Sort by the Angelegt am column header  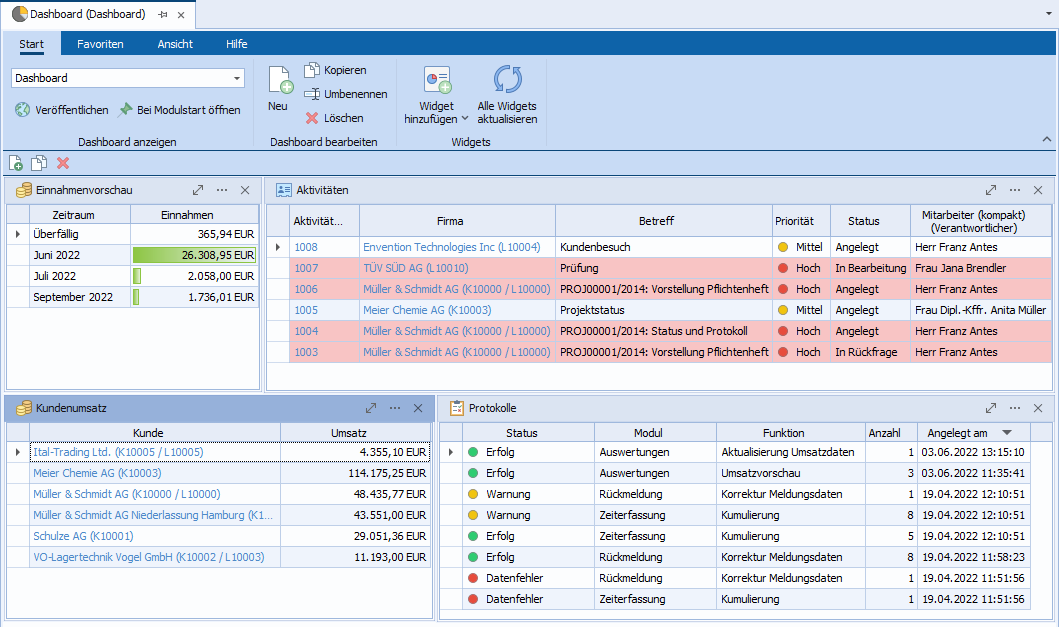click(957, 433)
